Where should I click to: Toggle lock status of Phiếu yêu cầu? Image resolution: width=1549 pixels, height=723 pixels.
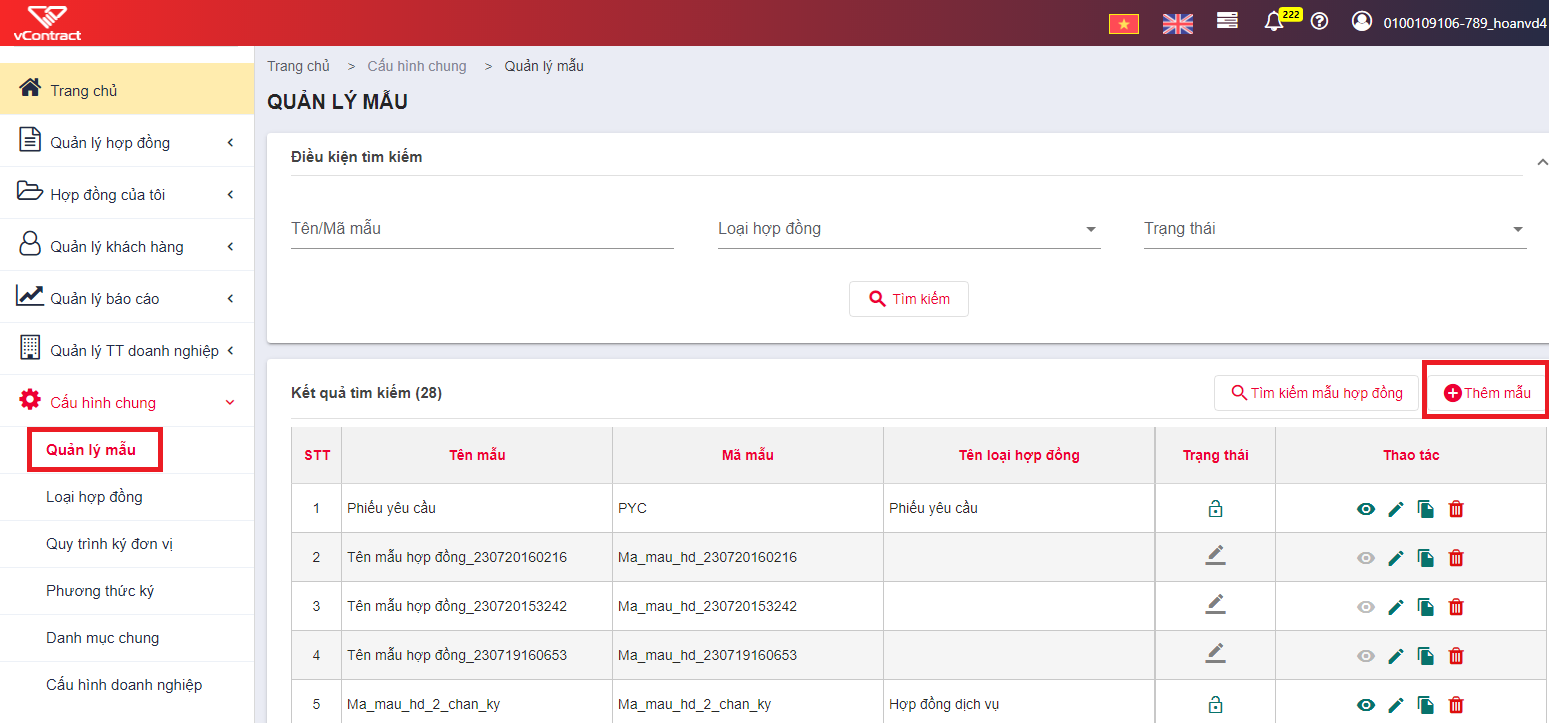(x=1215, y=509)
